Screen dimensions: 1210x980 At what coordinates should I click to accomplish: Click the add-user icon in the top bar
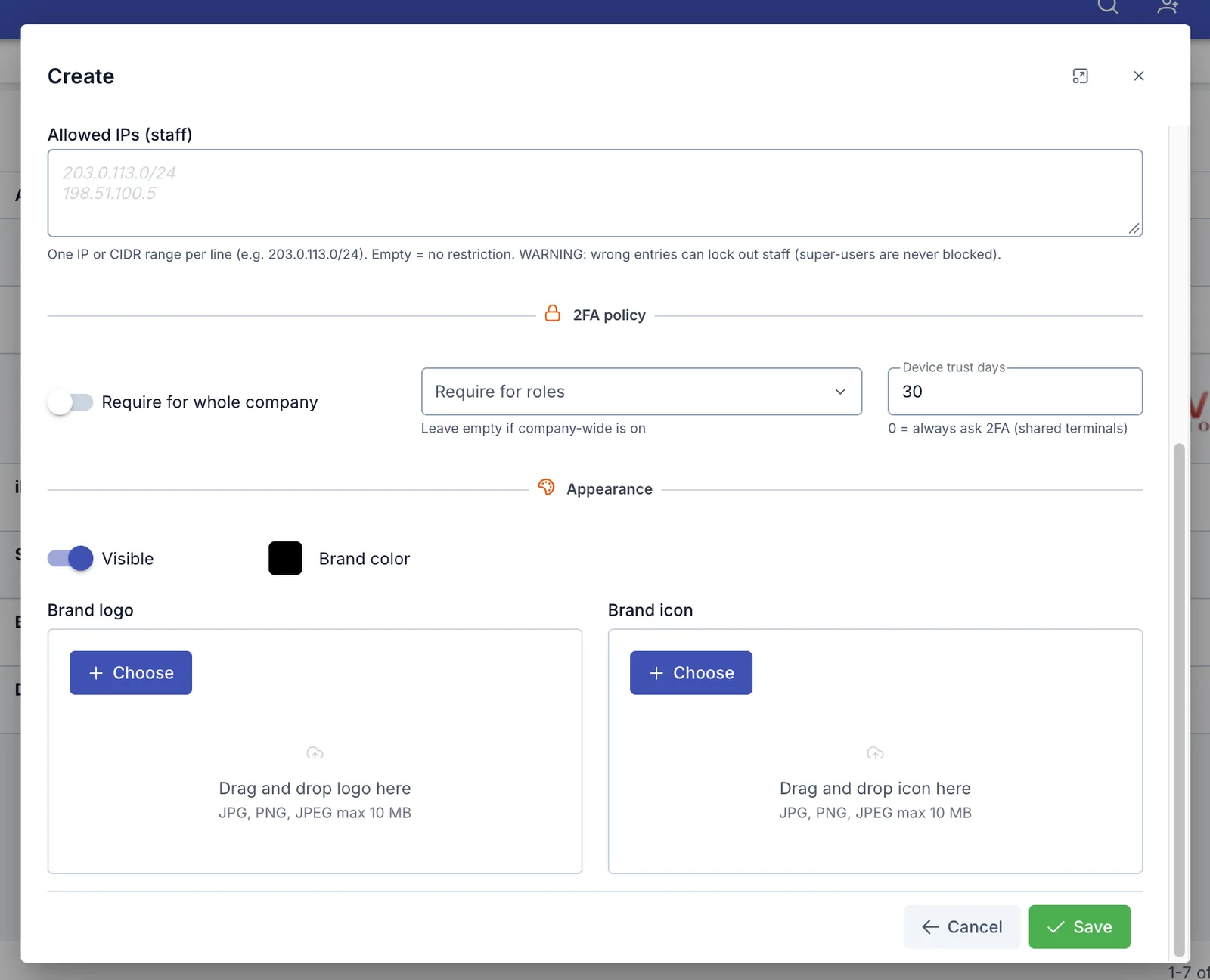click(x=1168, y=6)
